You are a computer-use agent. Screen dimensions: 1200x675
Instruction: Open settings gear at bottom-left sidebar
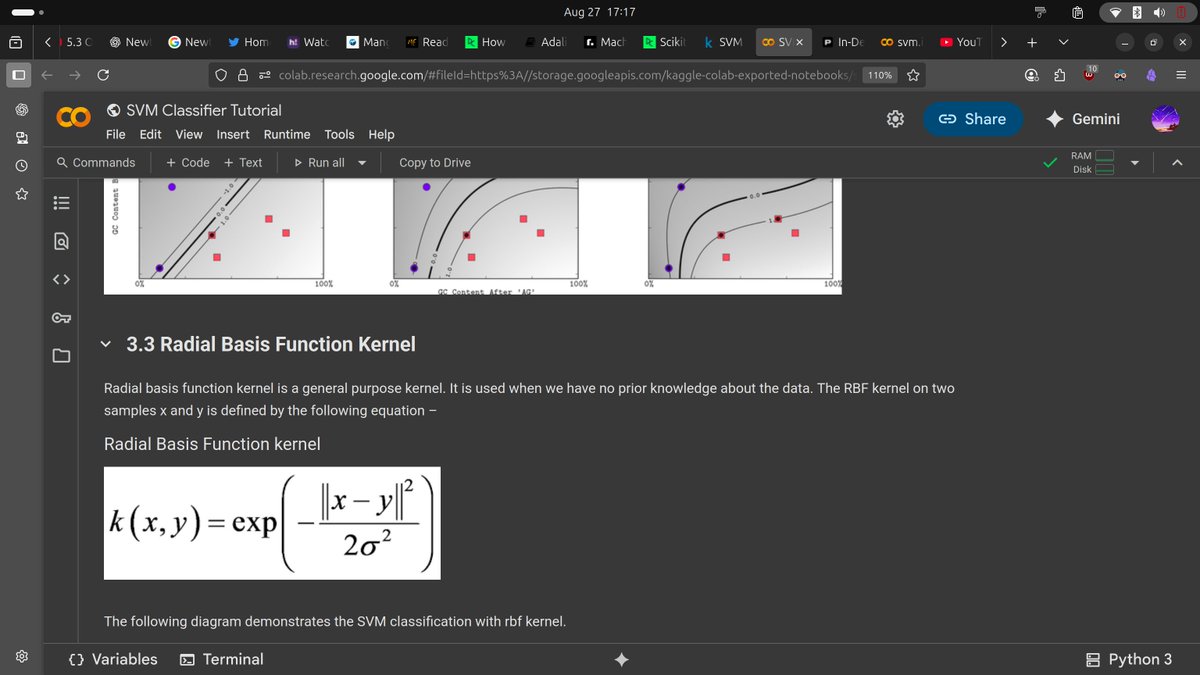[x=20, y=658]
